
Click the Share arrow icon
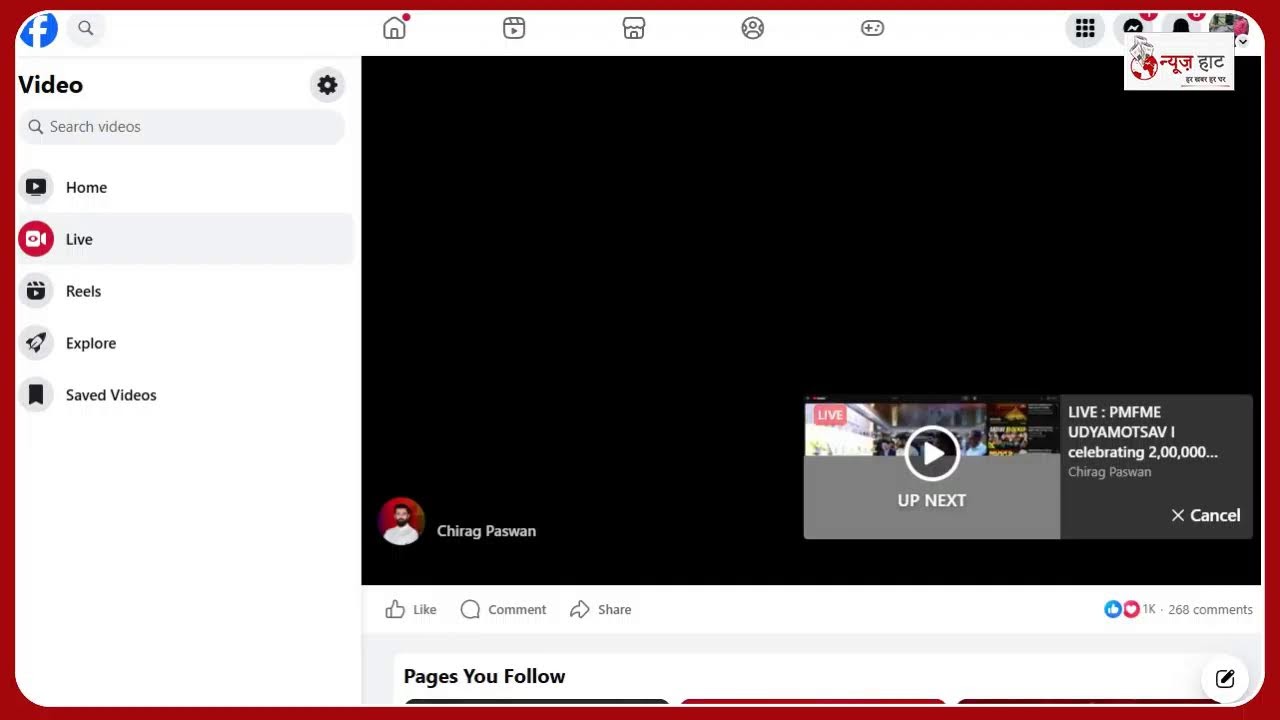coord(580,609)
